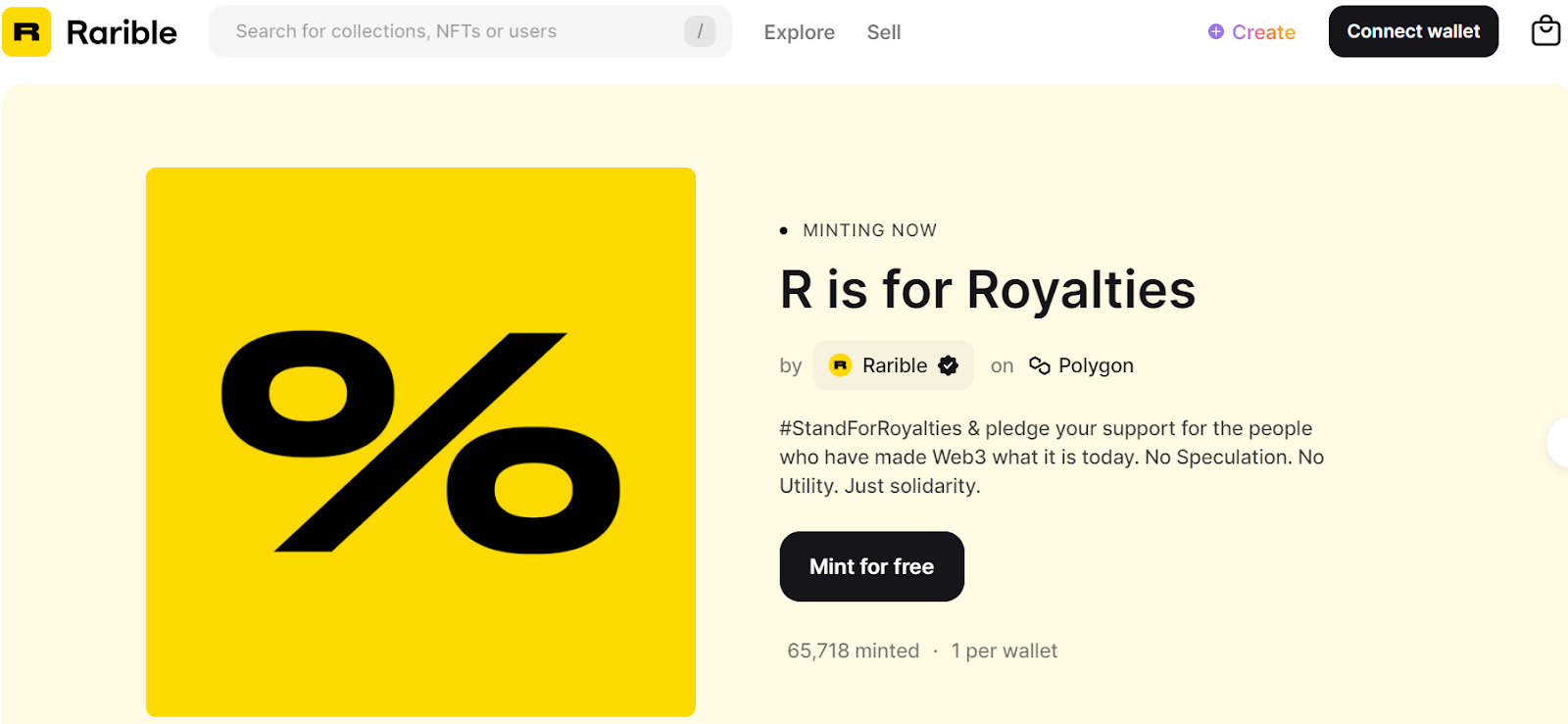
Task: Click the 65,718 minted counter
Action: coord(853,651)
